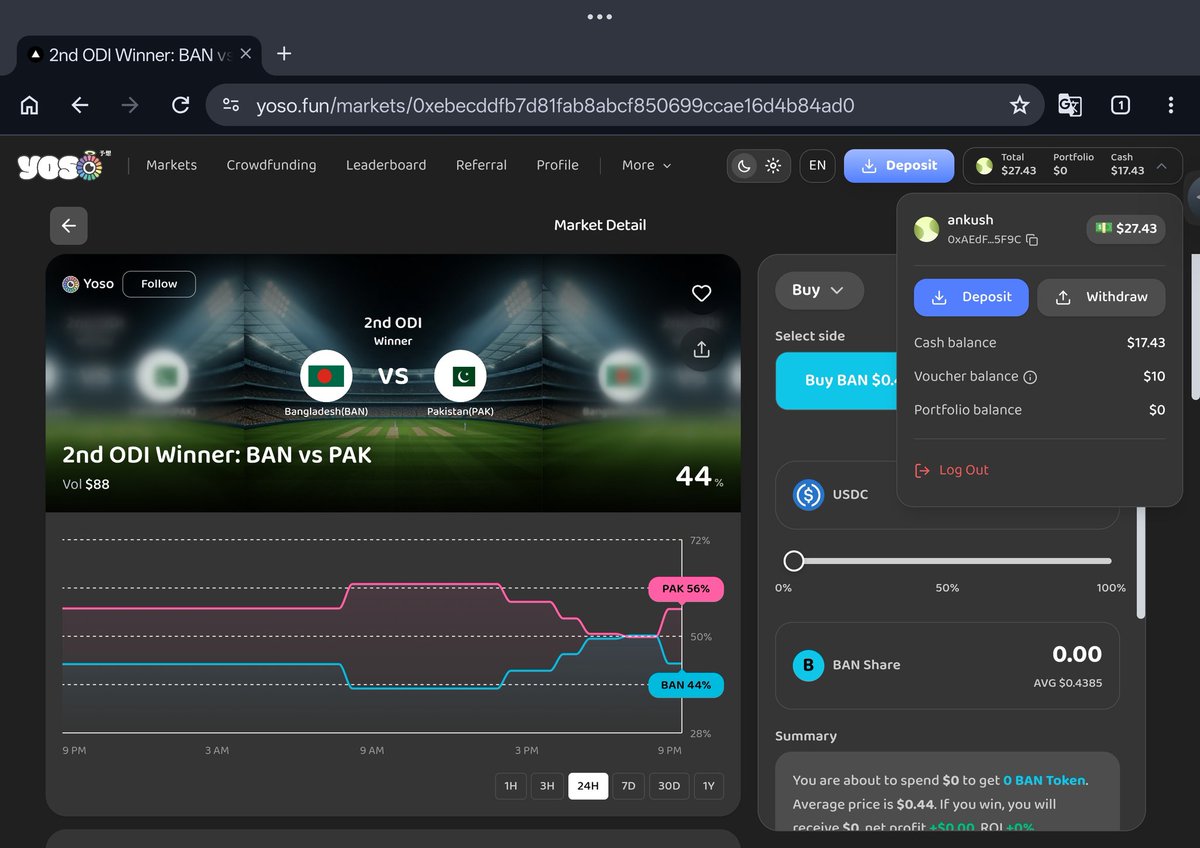Image resolution: width=1200 pixels, height=848 pixels.
Task: Click the Portfolio balance label
Action: point(968,410)
